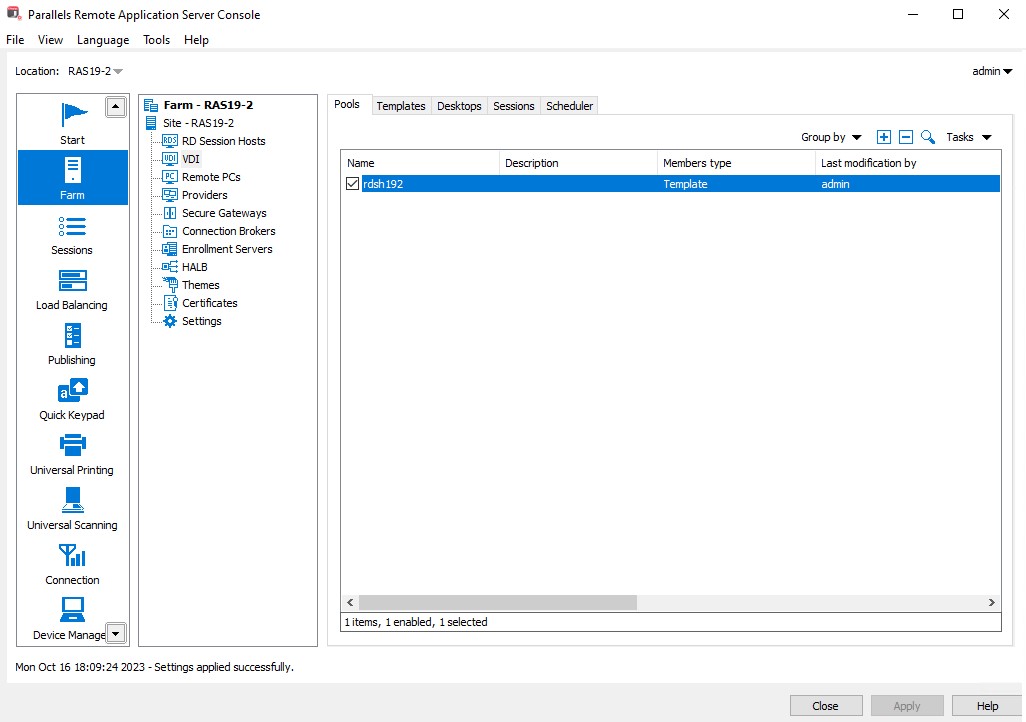This screenshot has width=1026, height=722.
Task: Switch to the Sessions tab
Action: (514, 105)
